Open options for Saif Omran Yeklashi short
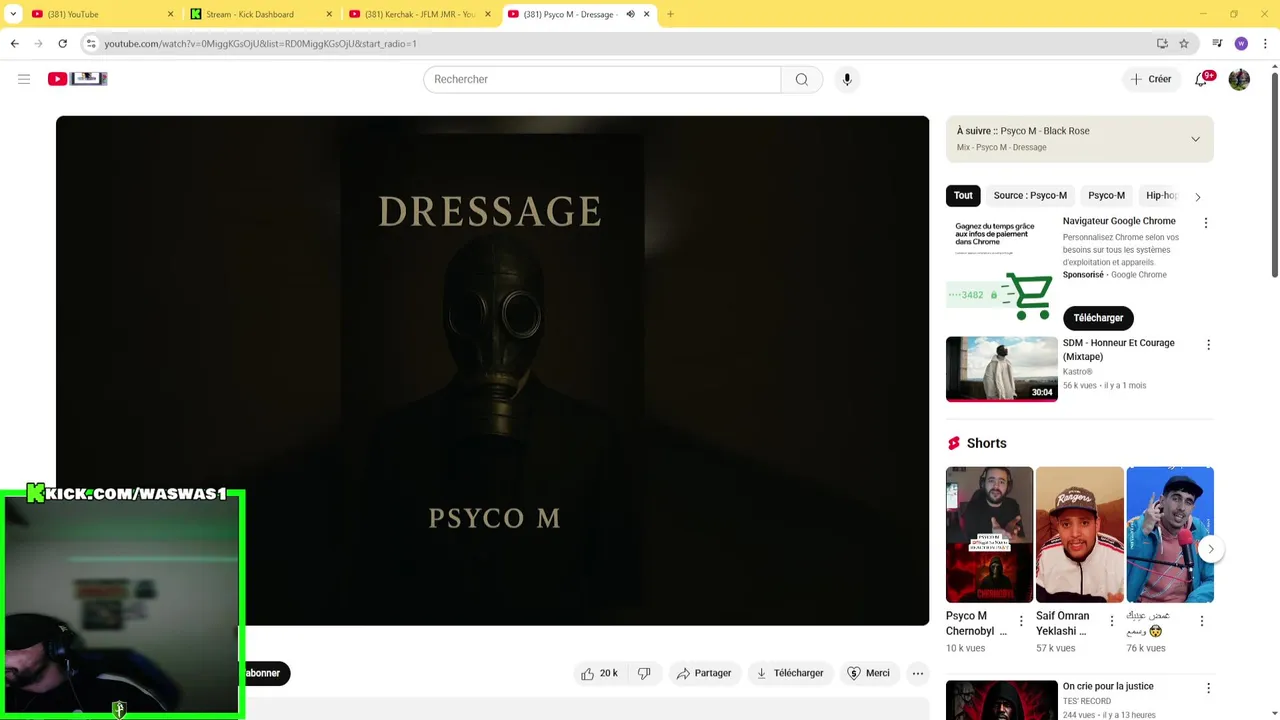This screenshot has height=720, width=1280. click(x=1111, y=621)
